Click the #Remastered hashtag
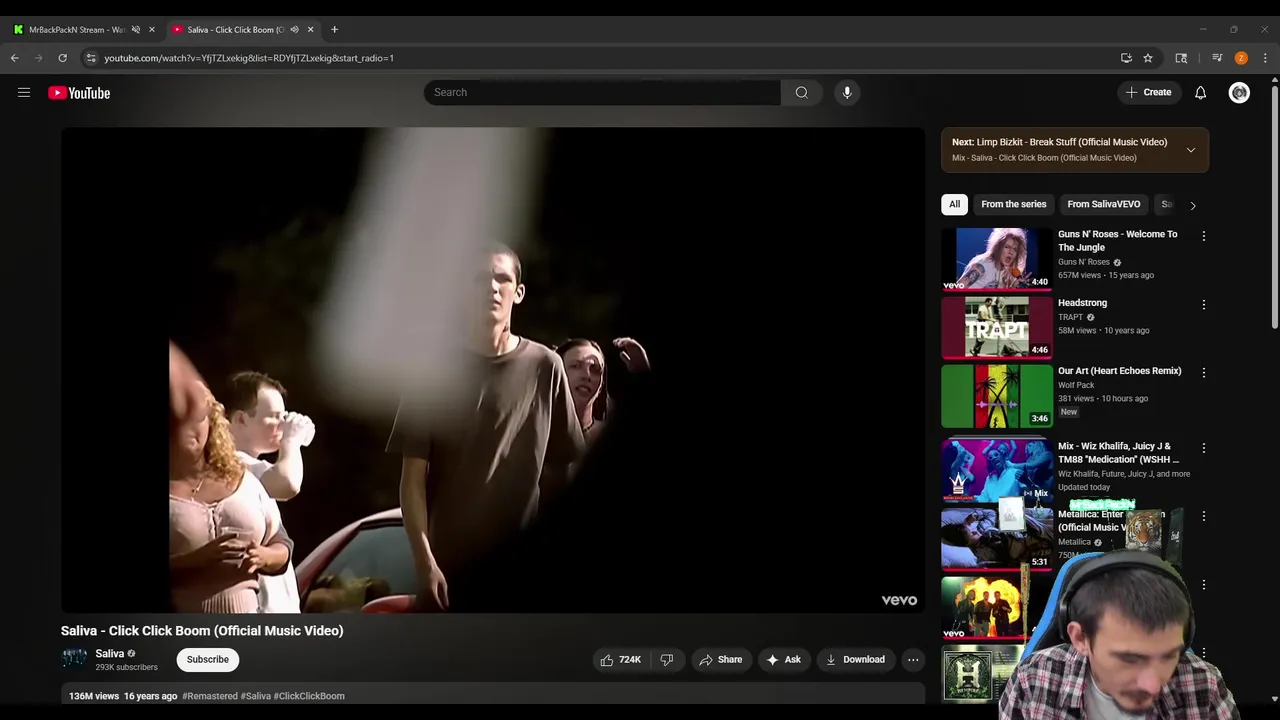 (x=210, y=696)
